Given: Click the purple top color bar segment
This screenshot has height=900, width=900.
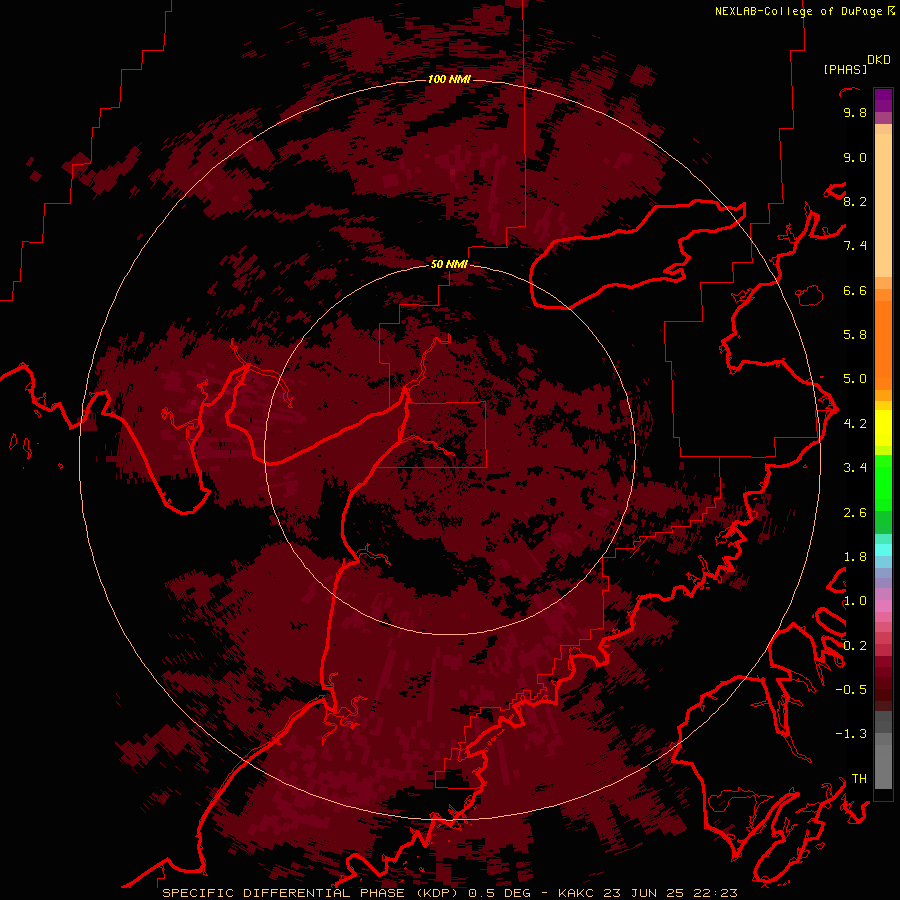Looking at the screenshot, I should pos(883,101).
